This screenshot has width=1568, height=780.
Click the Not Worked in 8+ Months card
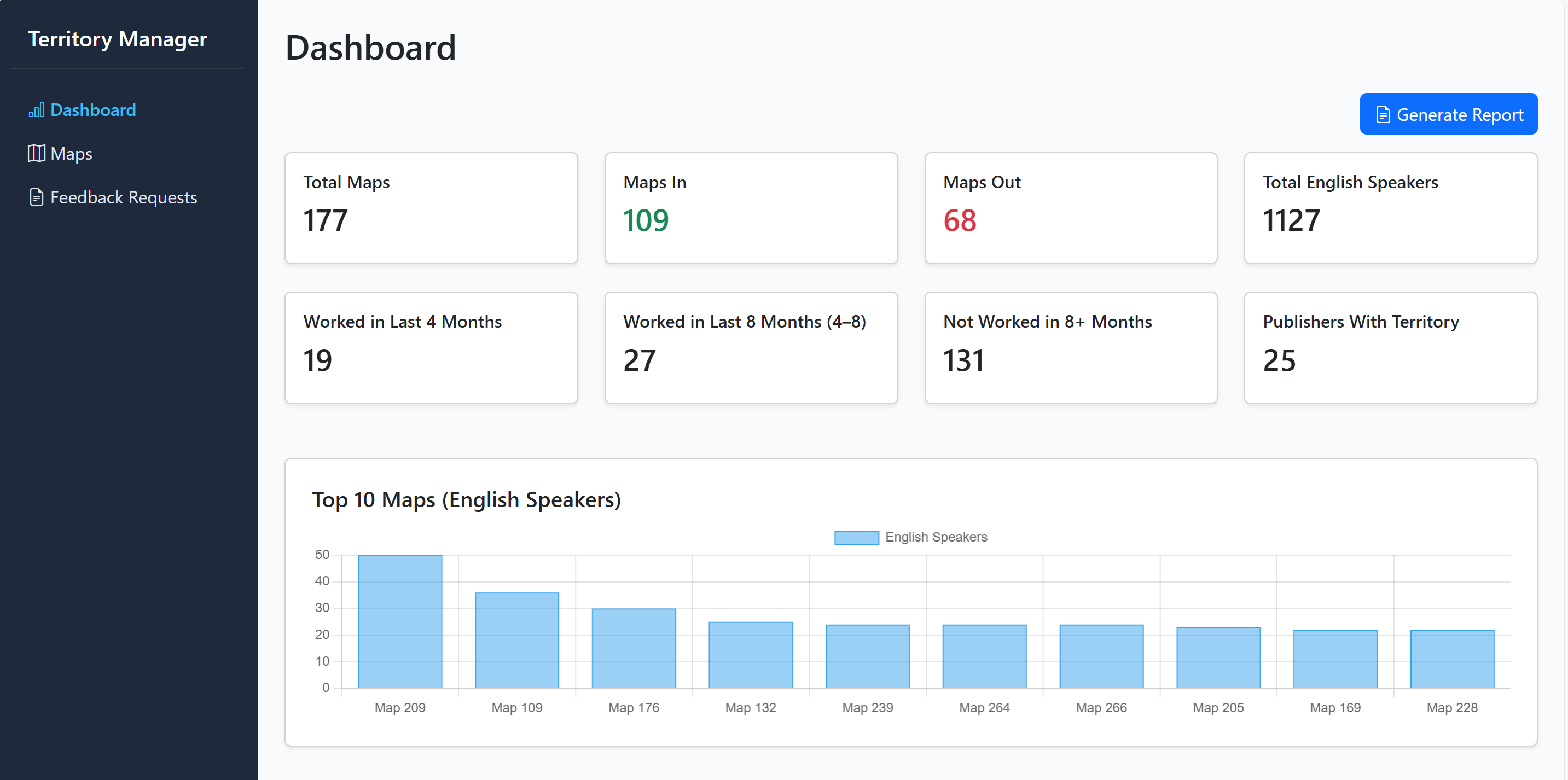(x=1070, y=347)
